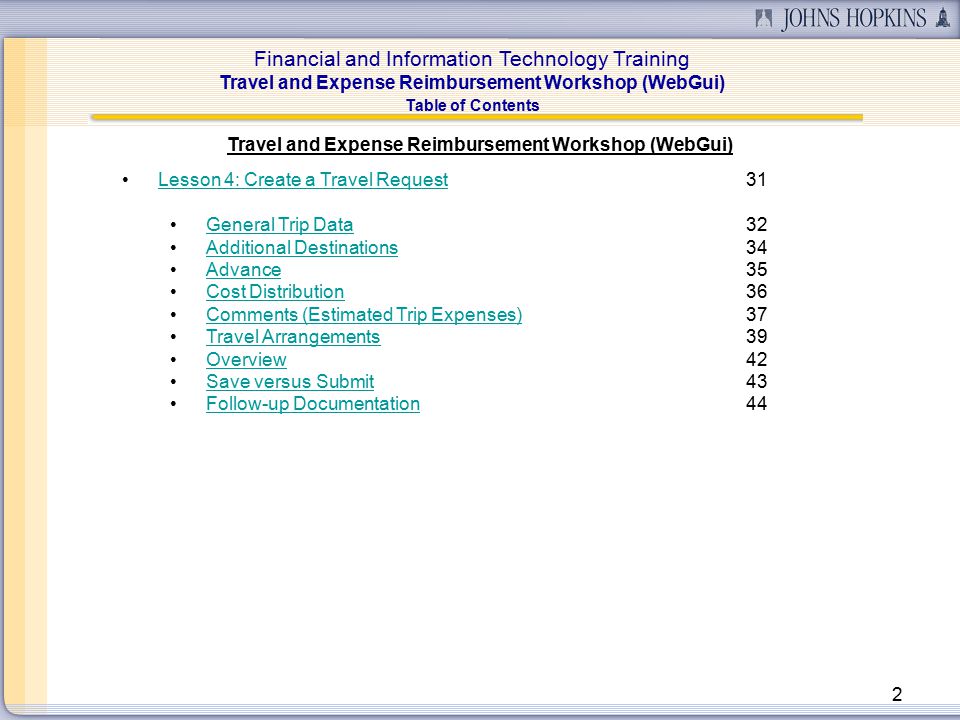Open the Overview link

coord(246,359)
